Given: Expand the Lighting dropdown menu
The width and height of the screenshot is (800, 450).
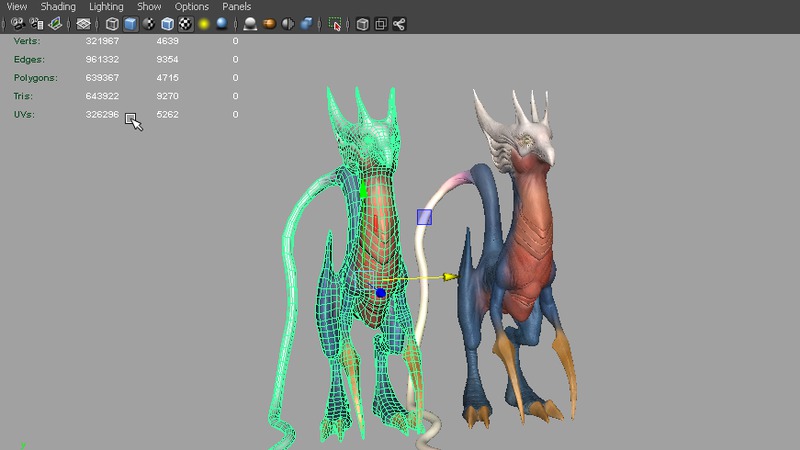Looking at the screenshot, I should (106, 7).
